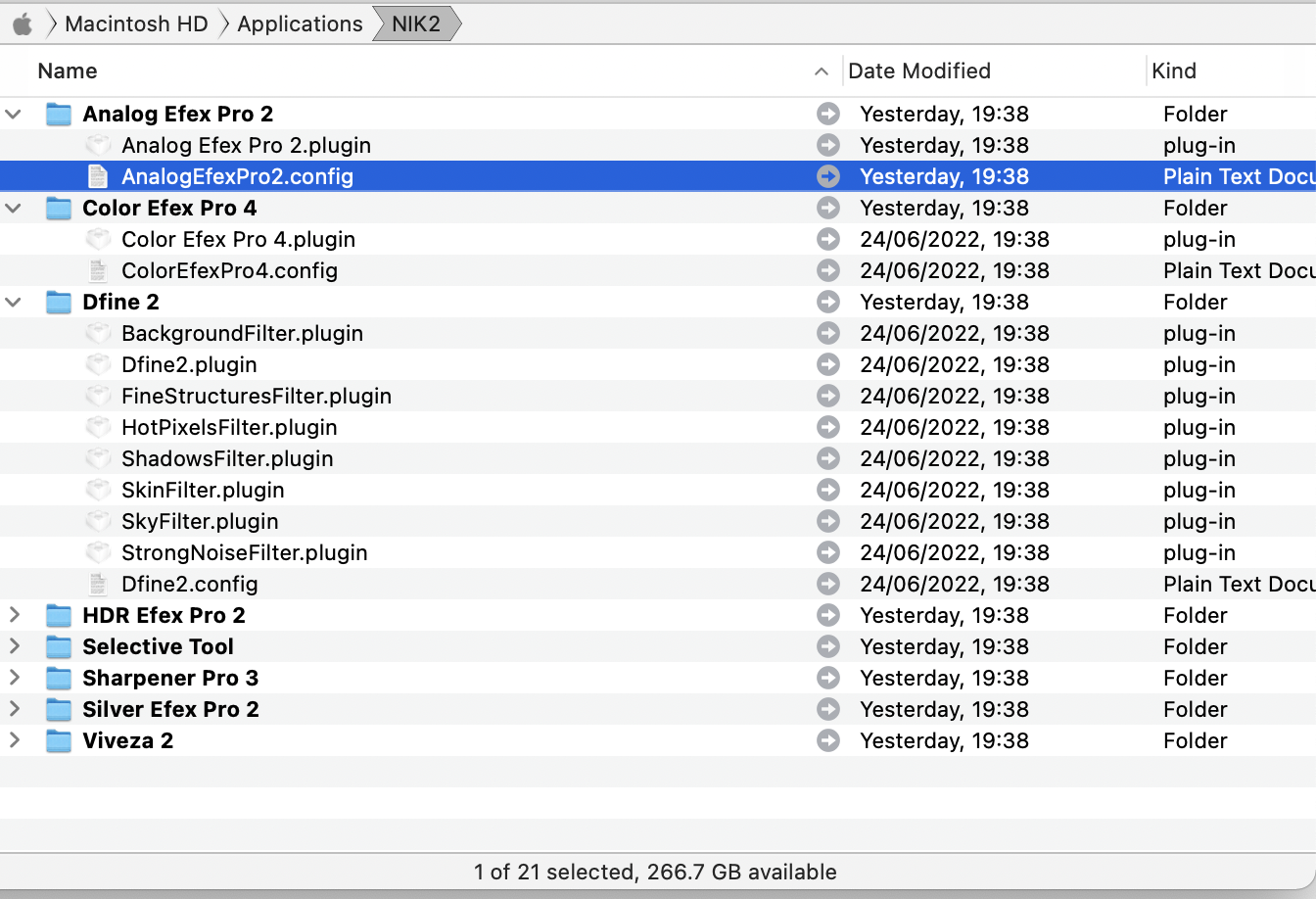Select SkyFilter.plugin file name
The width and height of the screenshot is (1316, 899).
tap(201, 521)
